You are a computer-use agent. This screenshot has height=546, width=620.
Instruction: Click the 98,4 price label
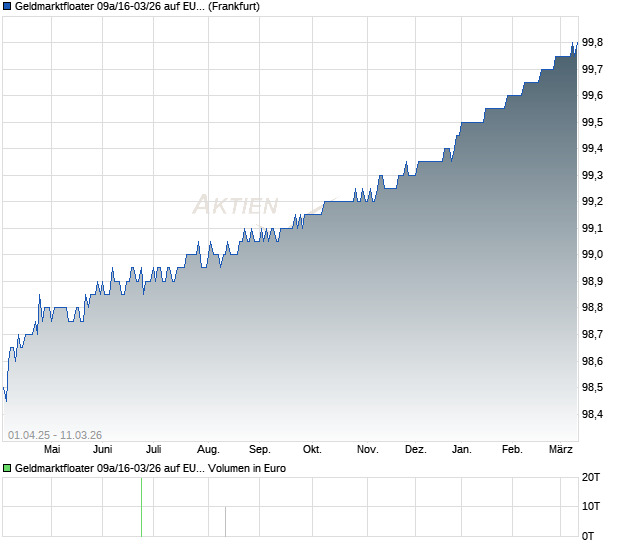tap(592, 414)
